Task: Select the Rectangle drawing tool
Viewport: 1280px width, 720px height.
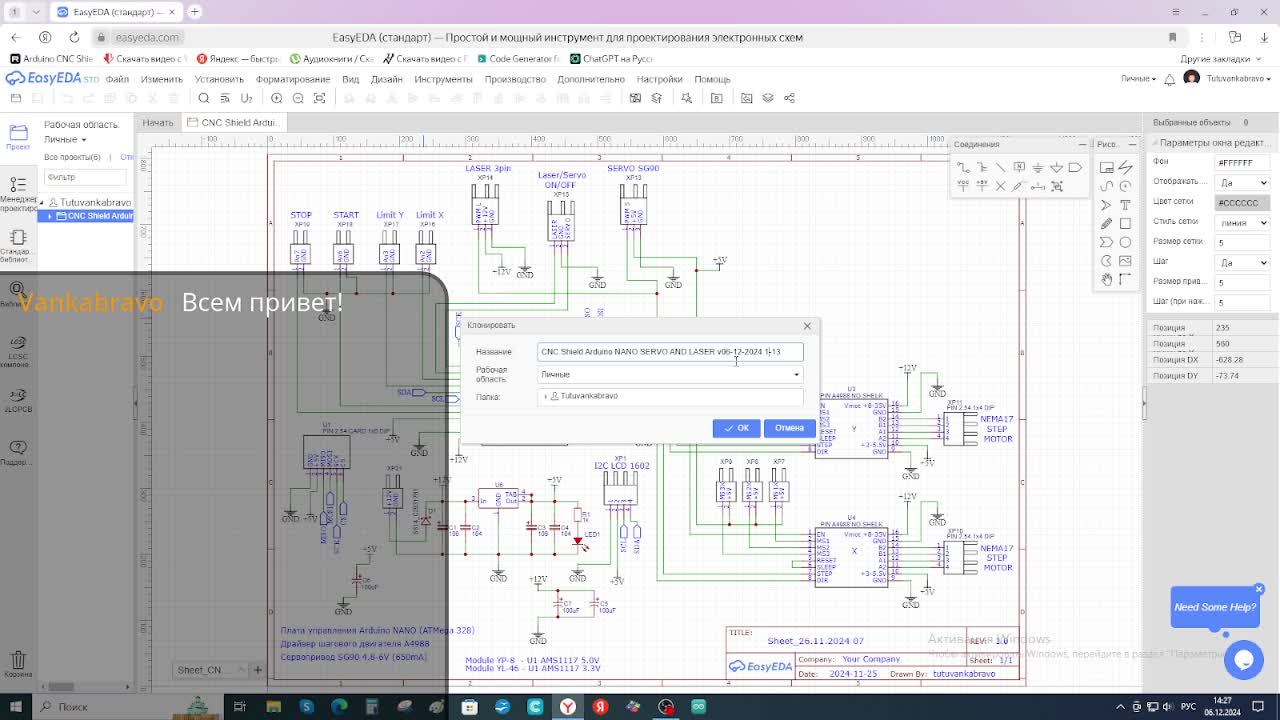Action: (x=1125, y=224)
